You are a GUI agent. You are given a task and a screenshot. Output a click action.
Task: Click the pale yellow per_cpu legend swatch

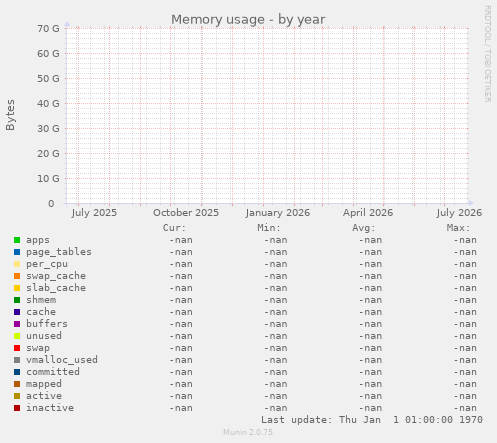[x=17, y=264]
